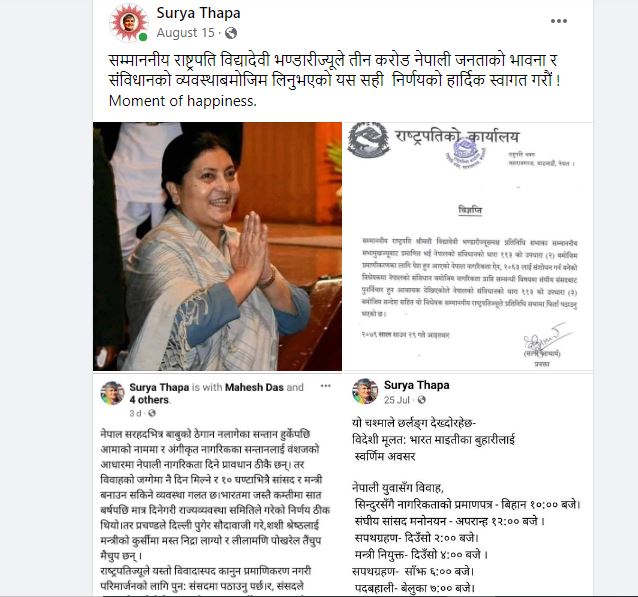Open the post options three-dot menu

(559, 21)
